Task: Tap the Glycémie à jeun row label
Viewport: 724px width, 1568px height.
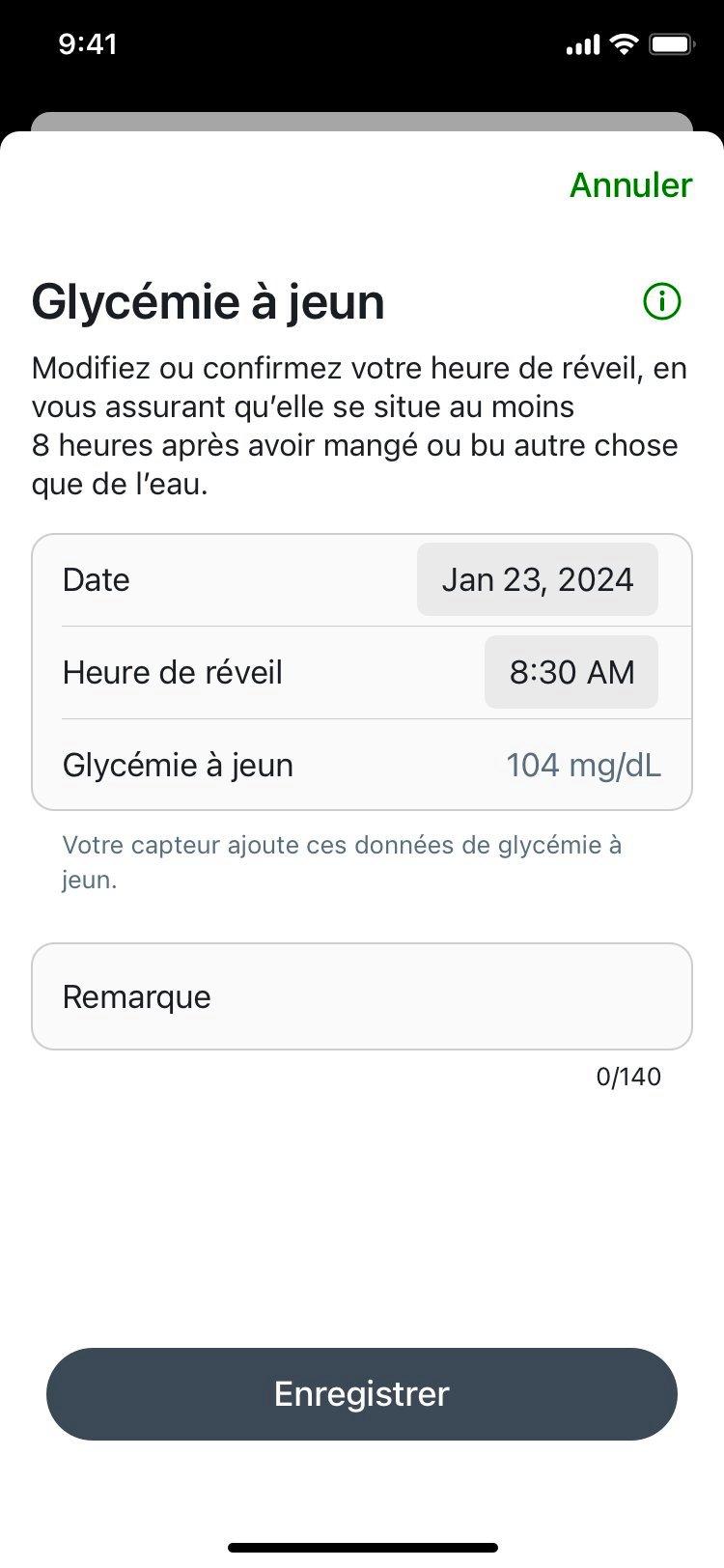Action: [x=178, y=765]
